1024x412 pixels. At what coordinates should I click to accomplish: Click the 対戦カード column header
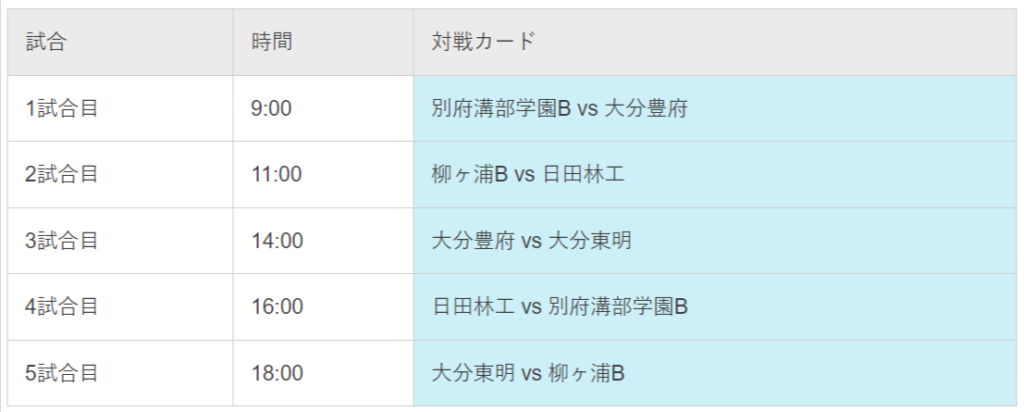[x=715, y=42]
